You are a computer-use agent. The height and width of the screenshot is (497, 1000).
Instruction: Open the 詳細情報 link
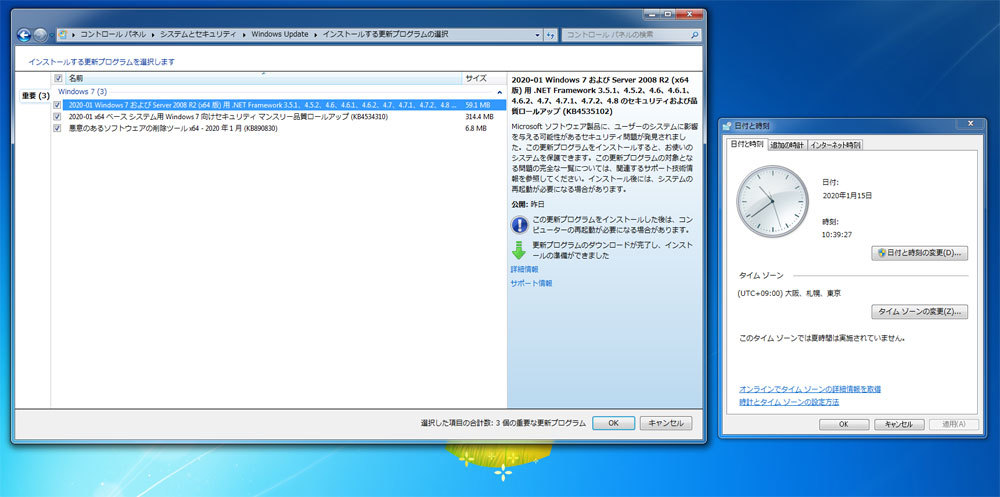pos(524,269)
